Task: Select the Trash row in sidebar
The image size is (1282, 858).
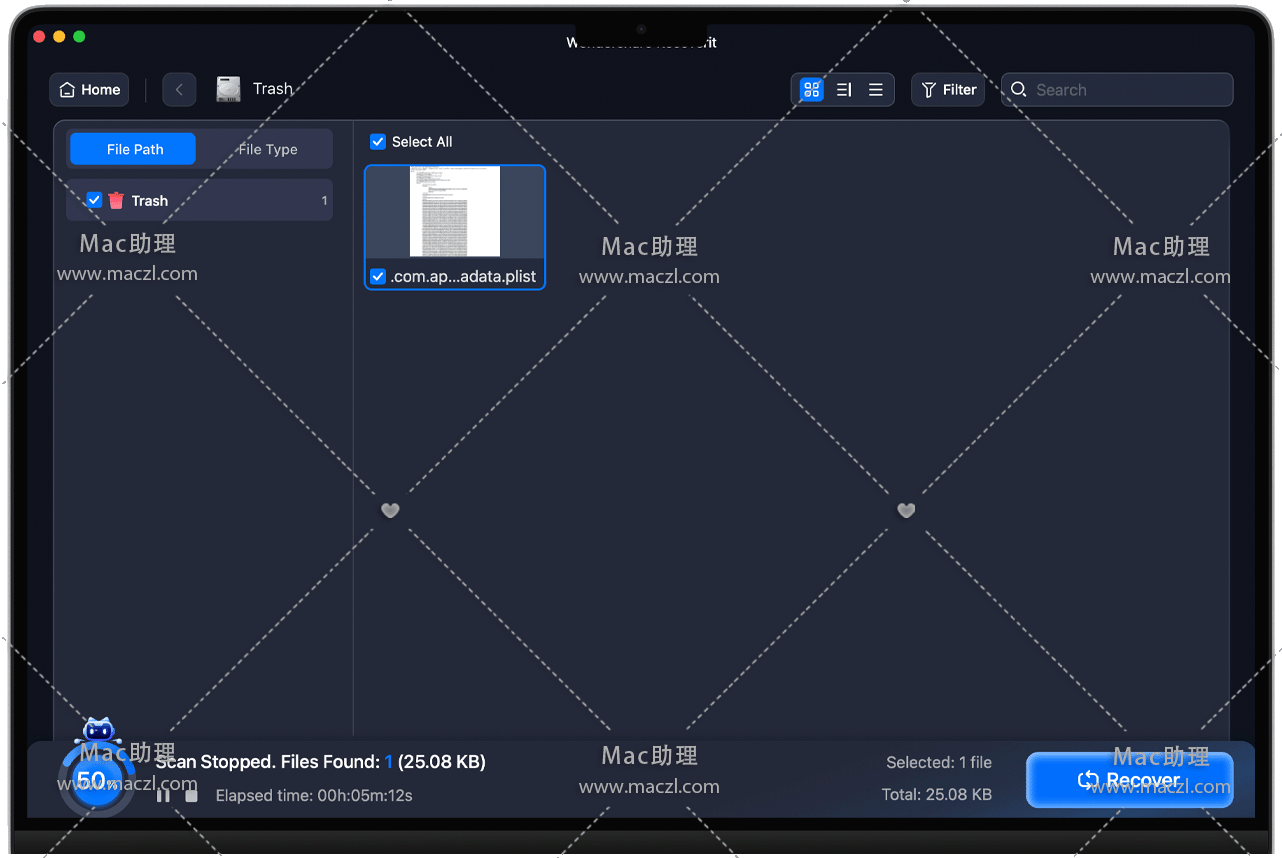Action: [x=199, y=200]
